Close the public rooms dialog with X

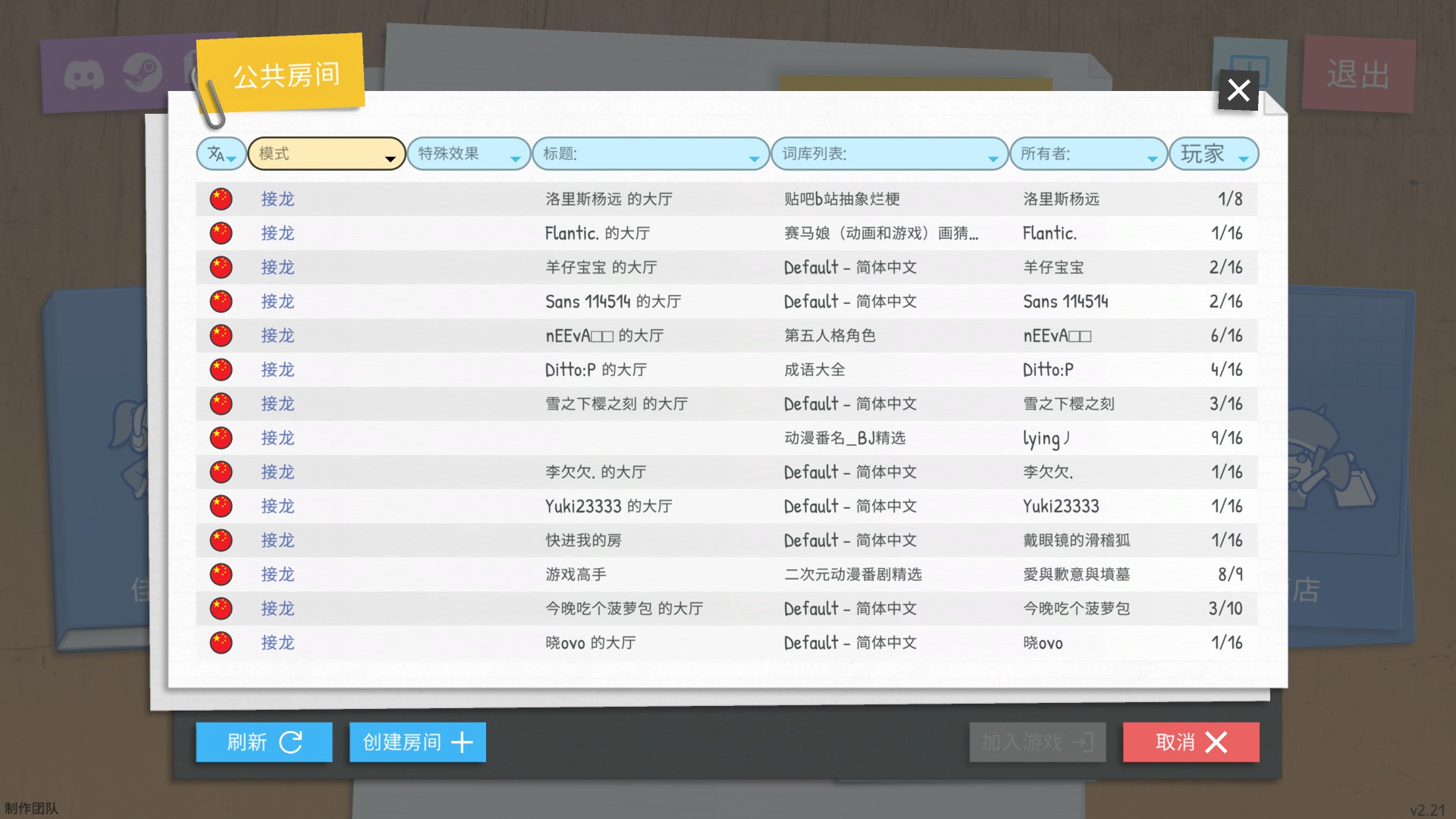(x=1238, y=90)
